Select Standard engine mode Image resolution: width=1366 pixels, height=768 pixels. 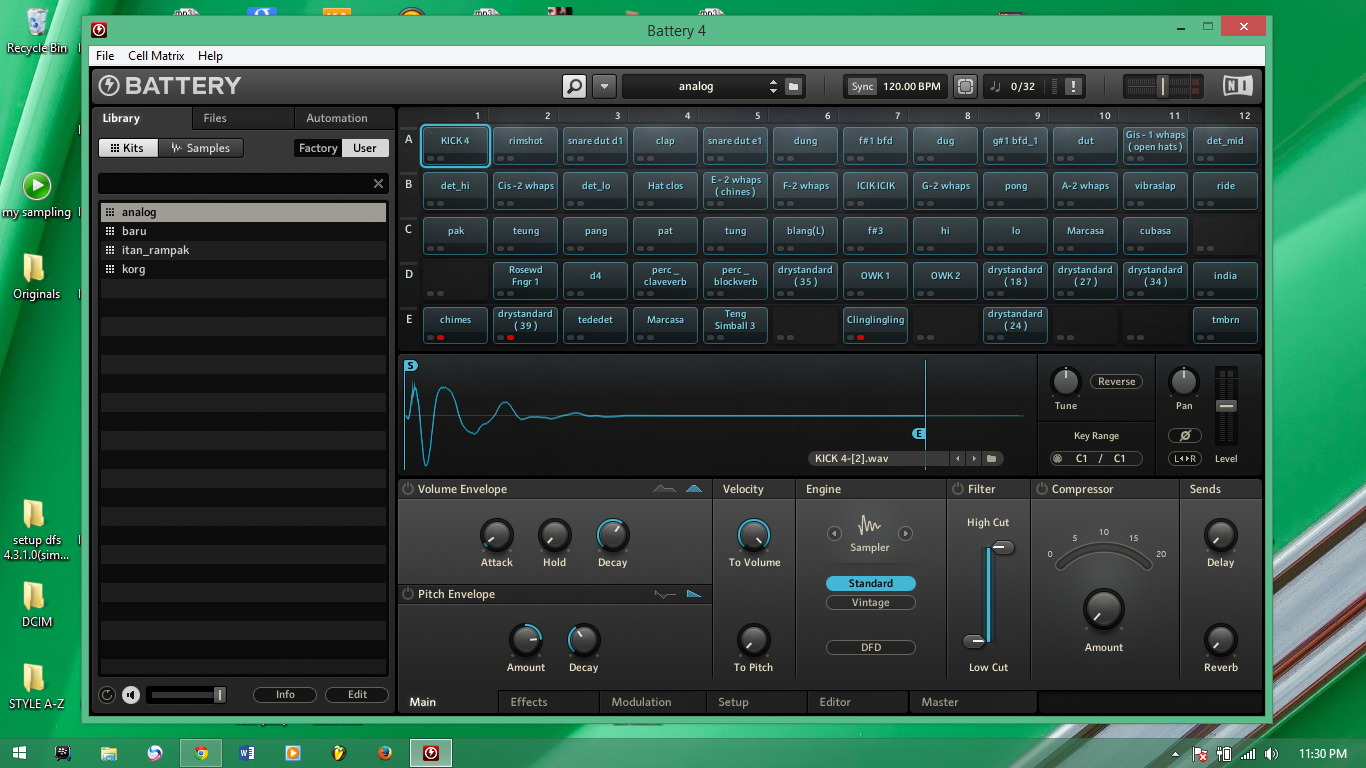point(871,583)
